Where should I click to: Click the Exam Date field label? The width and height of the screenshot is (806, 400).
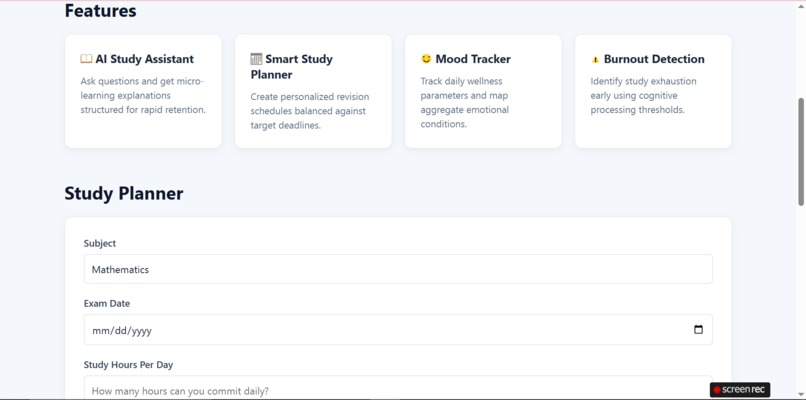click(107, 303)
